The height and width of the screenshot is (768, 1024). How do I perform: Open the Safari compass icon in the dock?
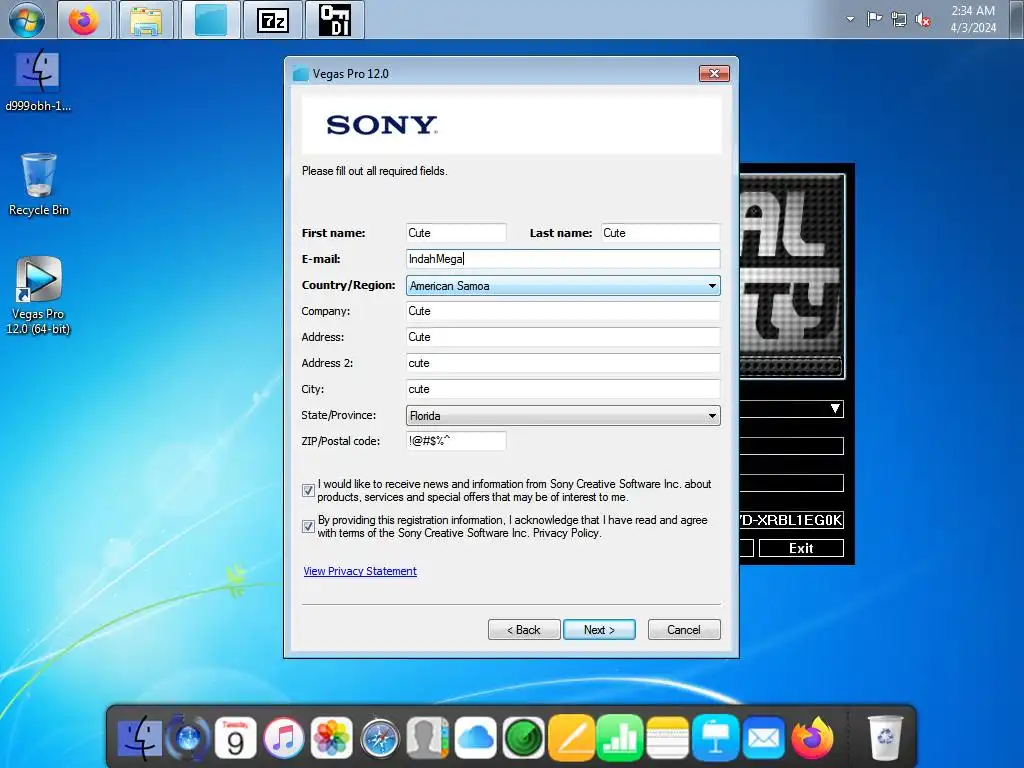pos(380,739)
